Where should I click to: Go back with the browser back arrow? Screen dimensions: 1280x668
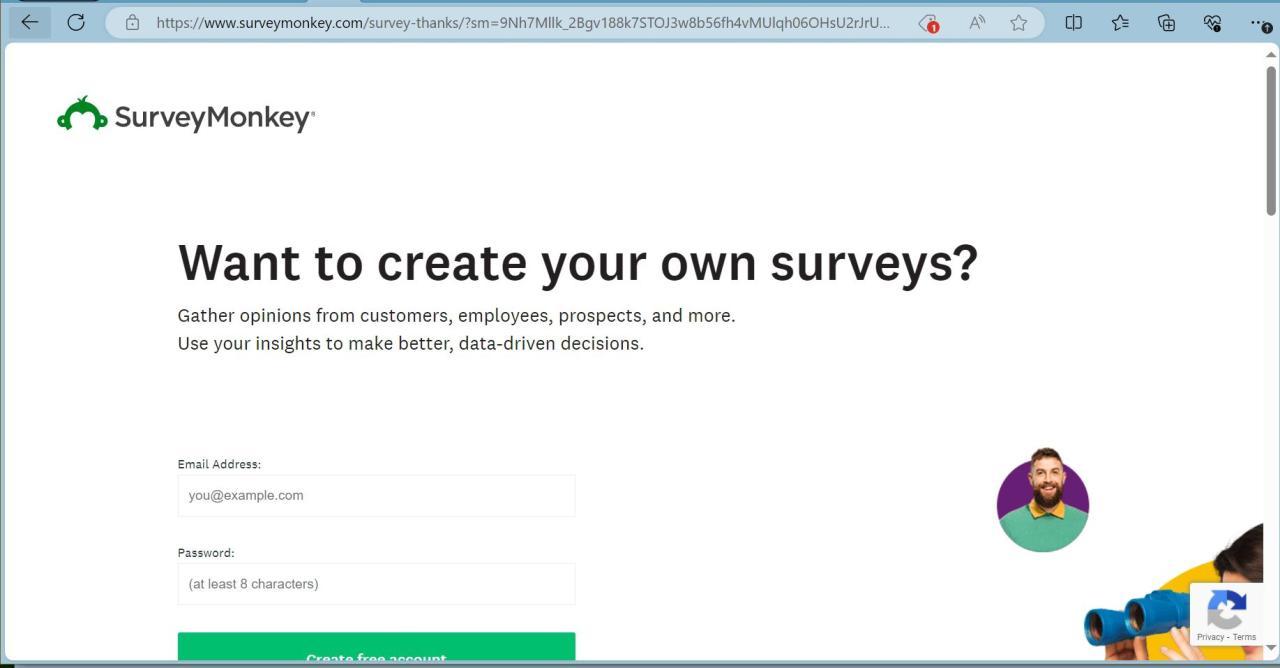(30, 22)
